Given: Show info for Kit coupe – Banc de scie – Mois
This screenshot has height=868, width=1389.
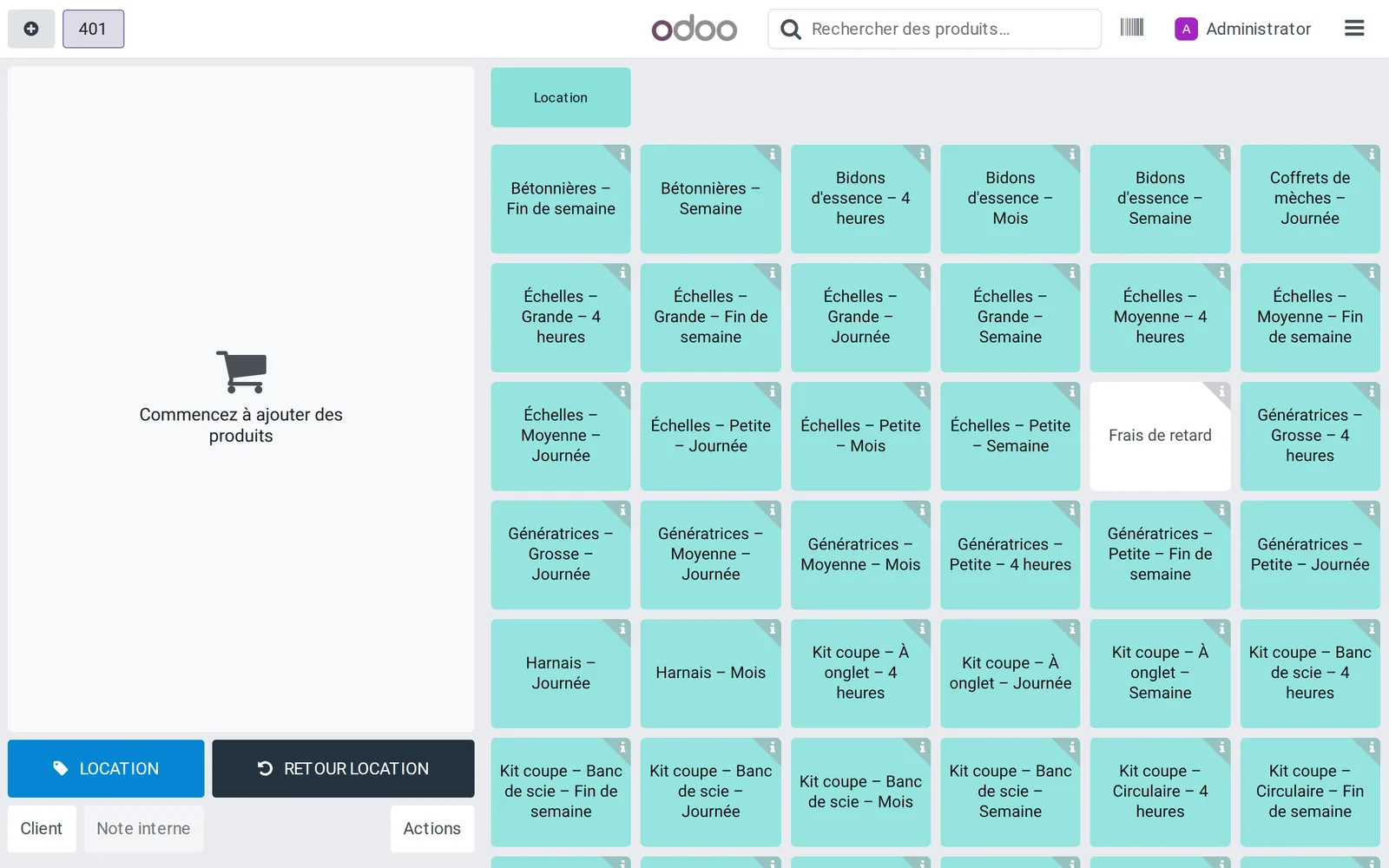Looking at the screenshot, I should [922, 747].
